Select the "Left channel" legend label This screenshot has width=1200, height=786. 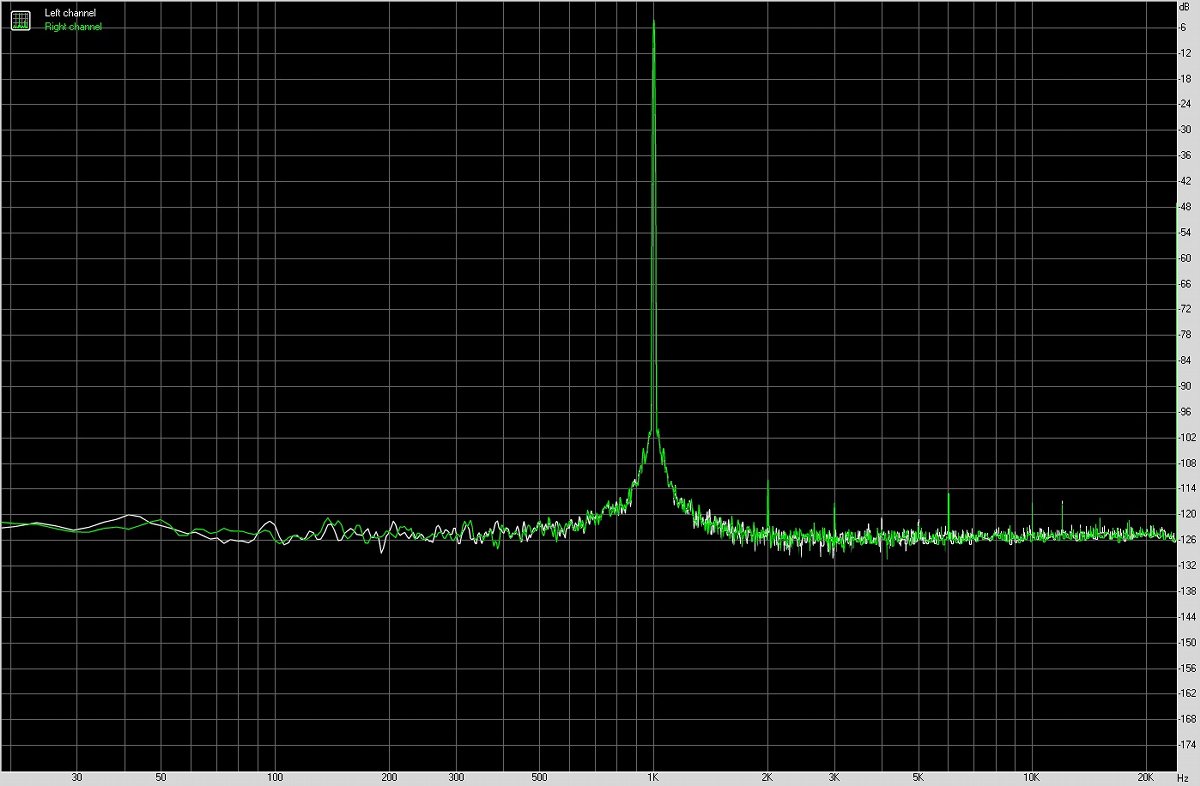[x=69, y=13]
